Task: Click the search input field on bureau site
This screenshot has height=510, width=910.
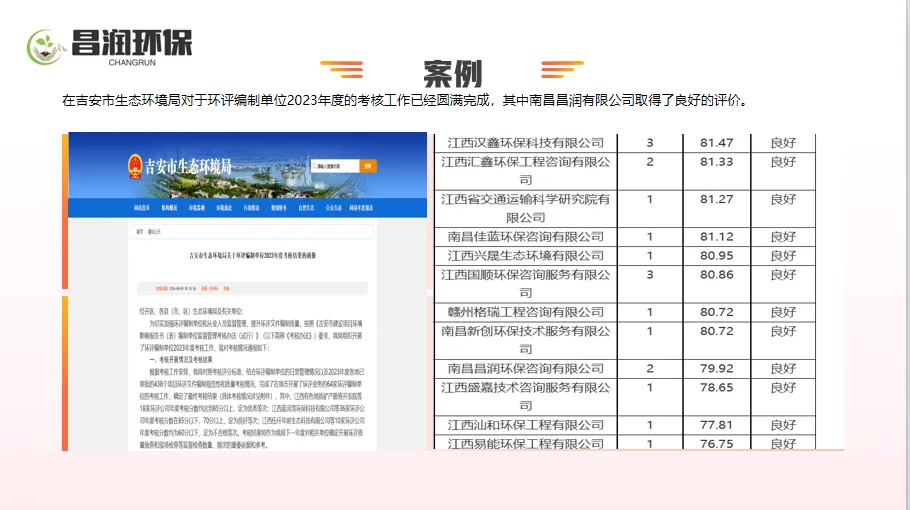Action: [335, 166]
